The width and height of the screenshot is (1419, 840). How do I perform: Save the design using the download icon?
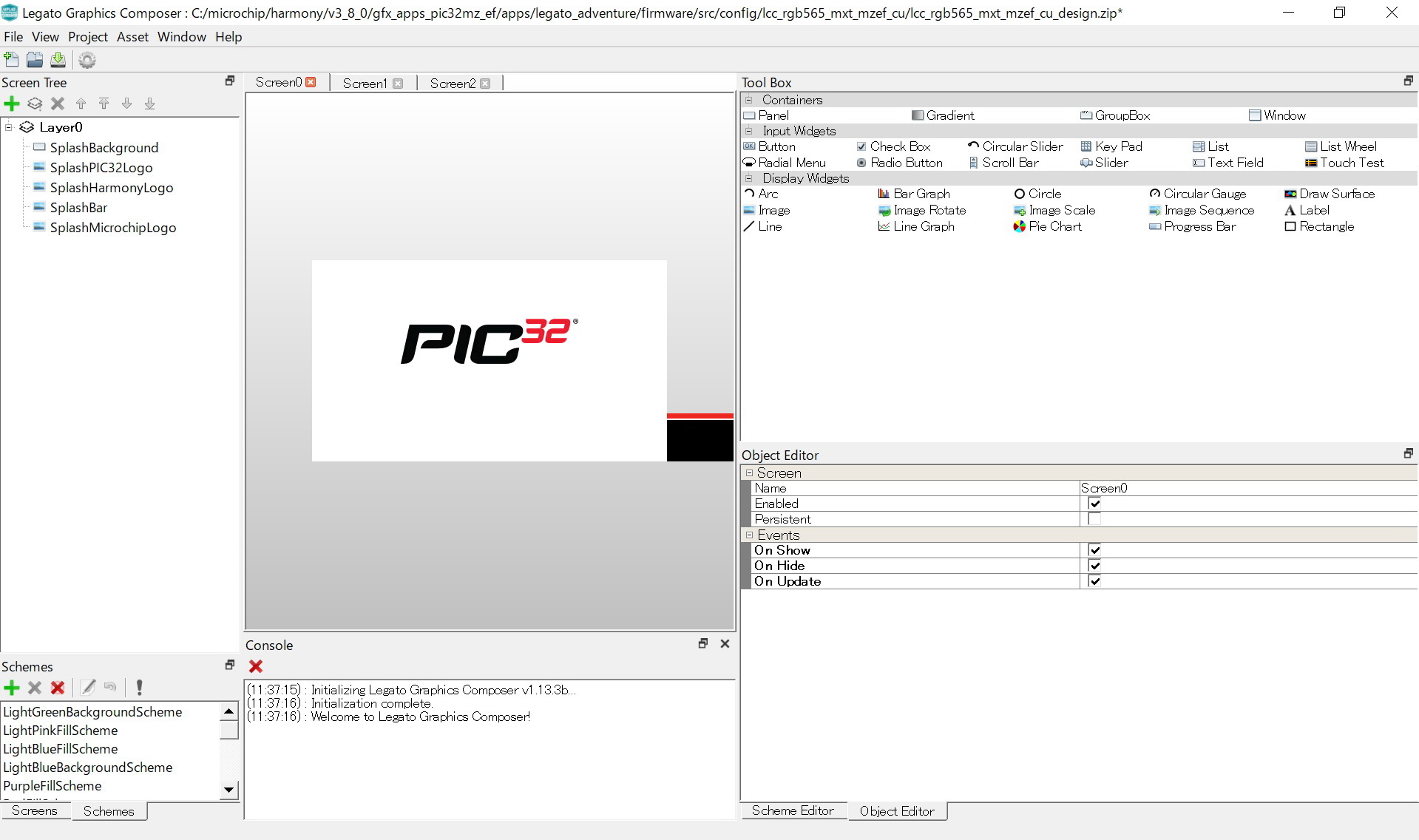58,60
